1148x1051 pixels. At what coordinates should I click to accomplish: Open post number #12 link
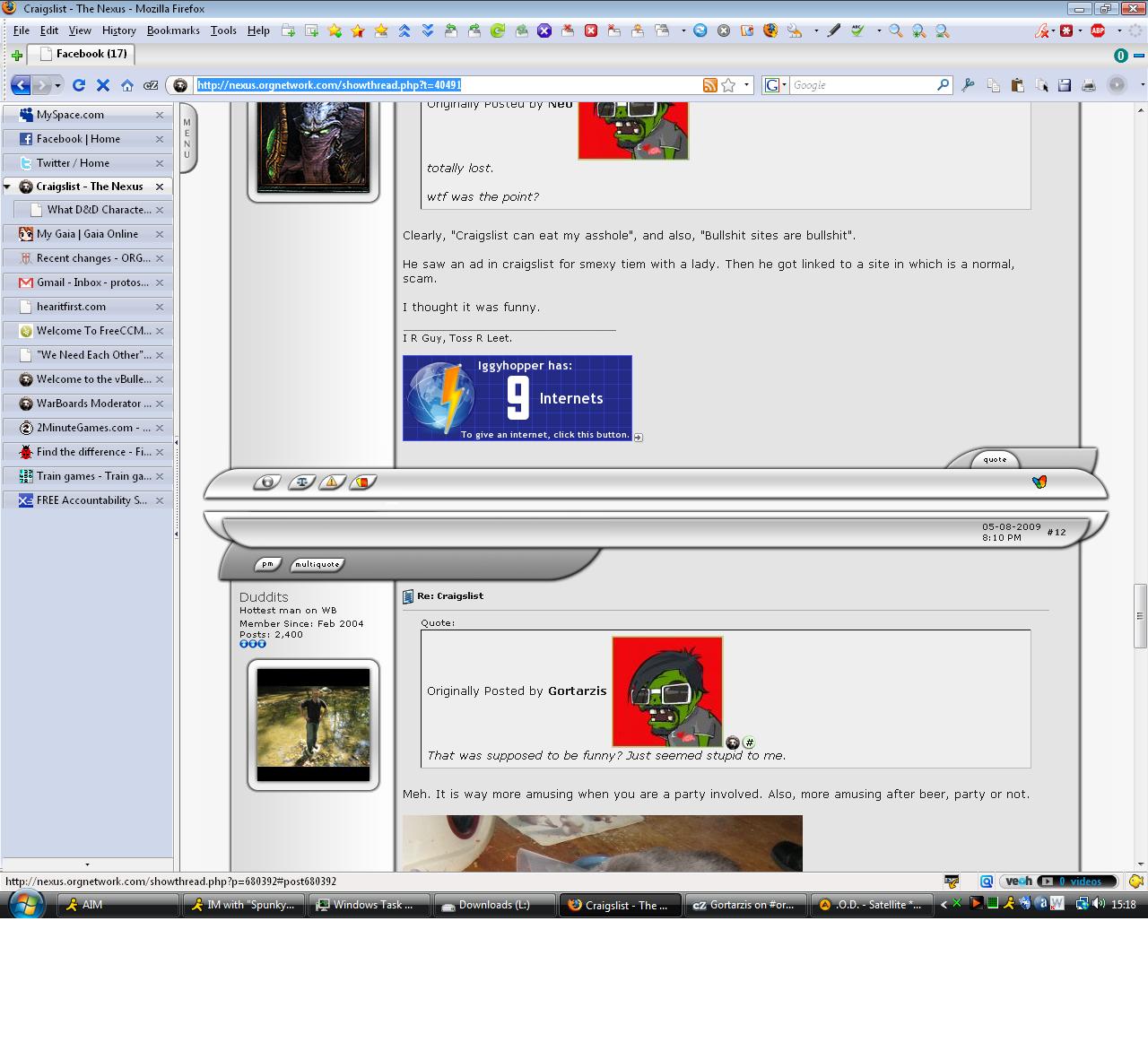coord(1057,532)
